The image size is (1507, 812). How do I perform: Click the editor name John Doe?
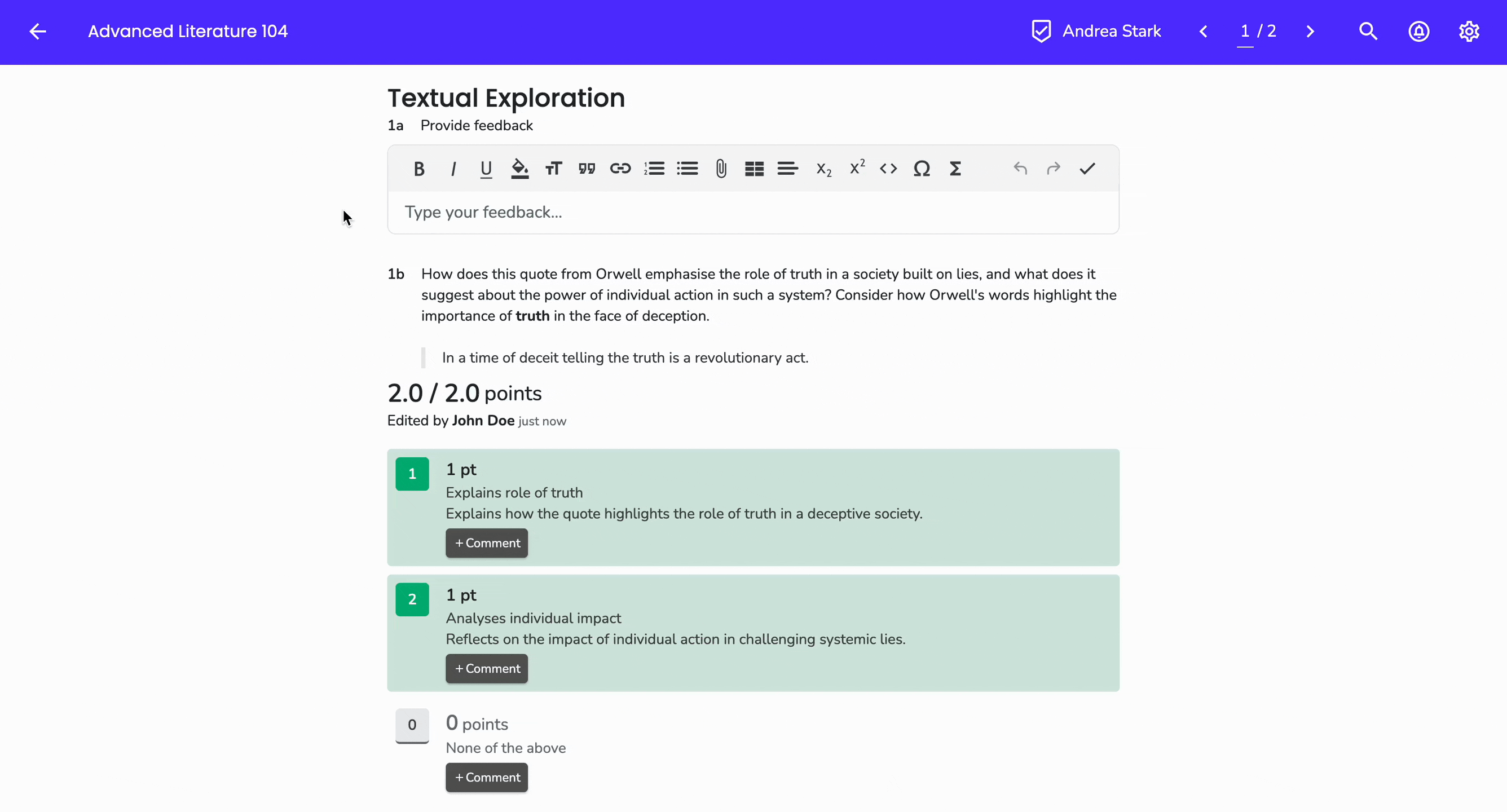(x=483, y=421)
